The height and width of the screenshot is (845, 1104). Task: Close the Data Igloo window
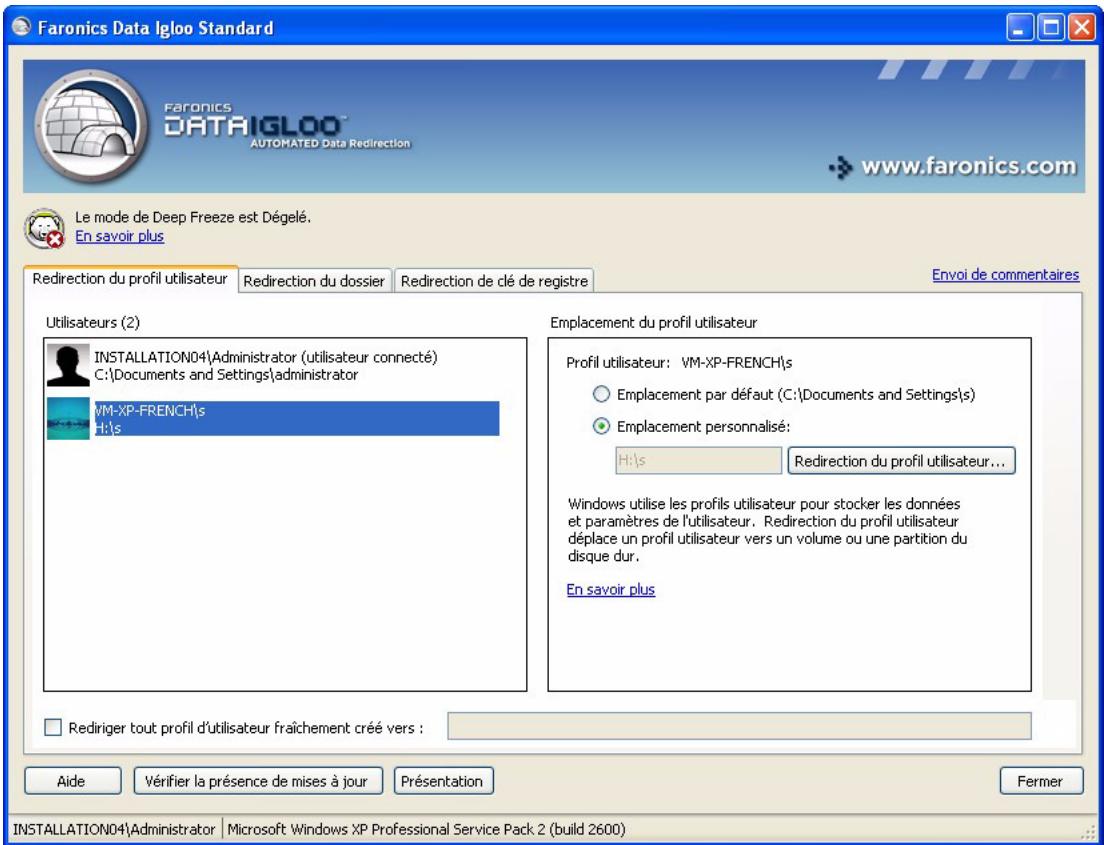pyautogui.click(x=1081, y=28)
